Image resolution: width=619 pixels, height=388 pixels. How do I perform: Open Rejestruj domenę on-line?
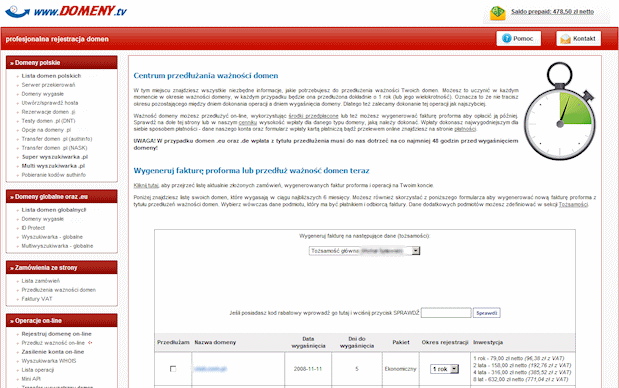(x=56, y=334)
